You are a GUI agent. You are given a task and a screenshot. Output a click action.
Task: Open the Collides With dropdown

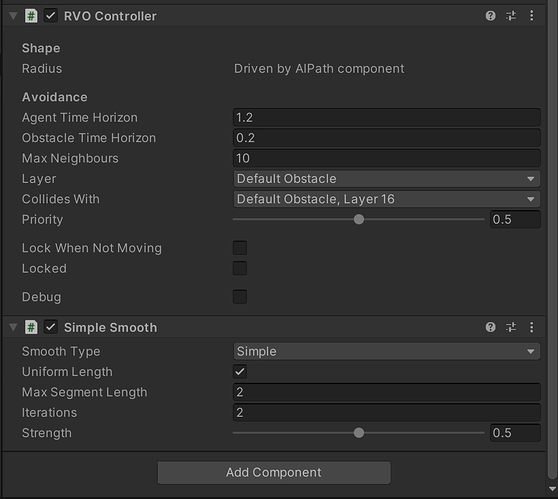(386, 199)
